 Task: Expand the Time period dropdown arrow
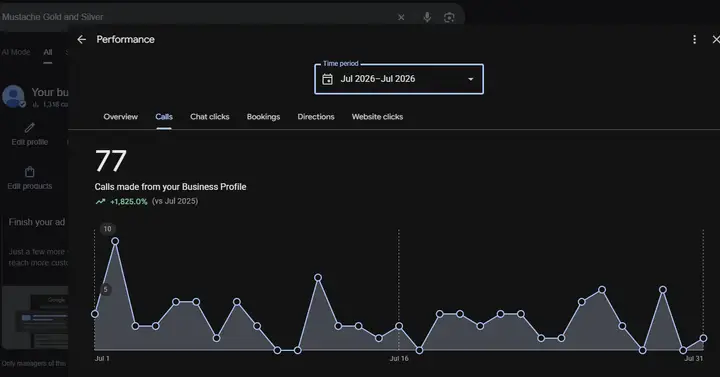[x=471, y=79]
